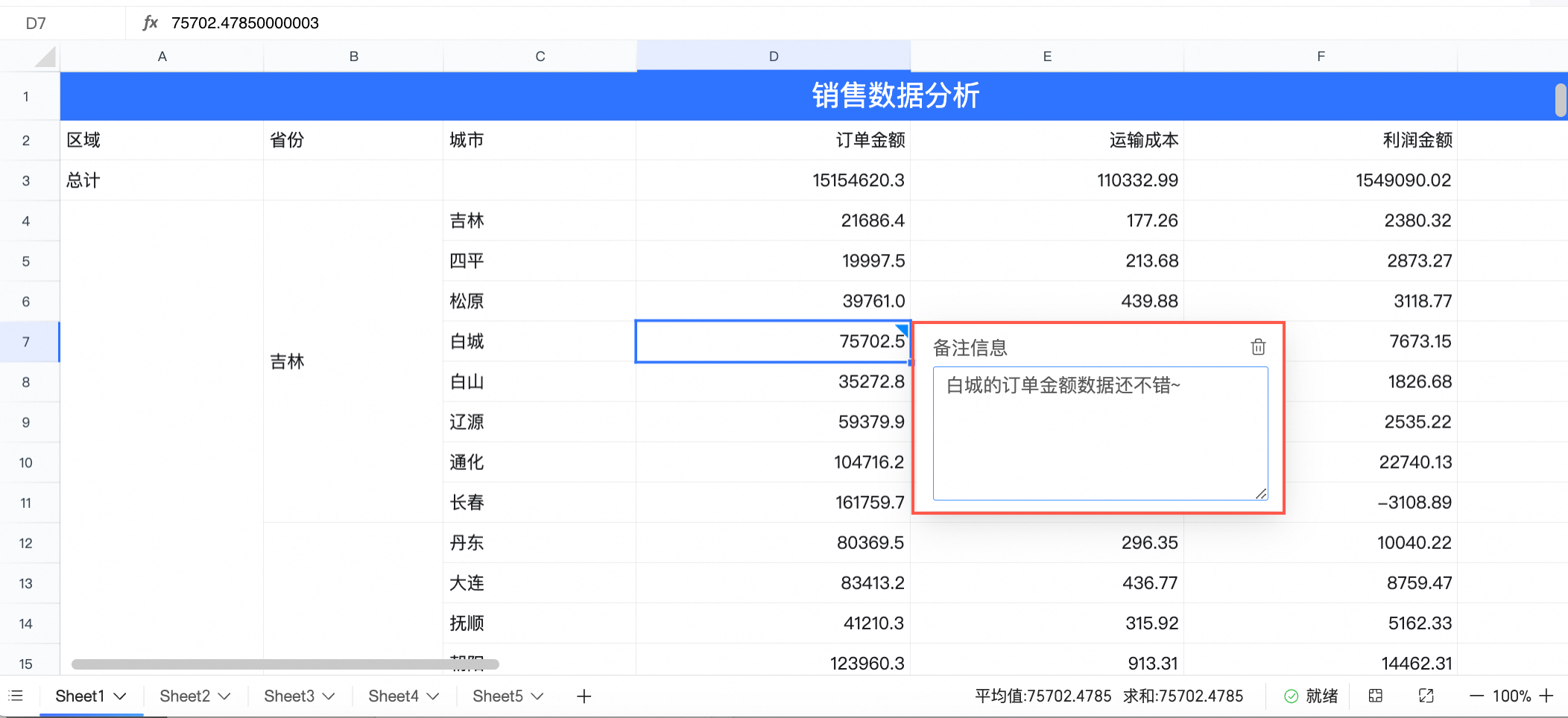Image resolution: width=1568 pixels, height=718 pixels.
Task: Click the negative profit -3108.89
Action: (x=1371, y=502)
